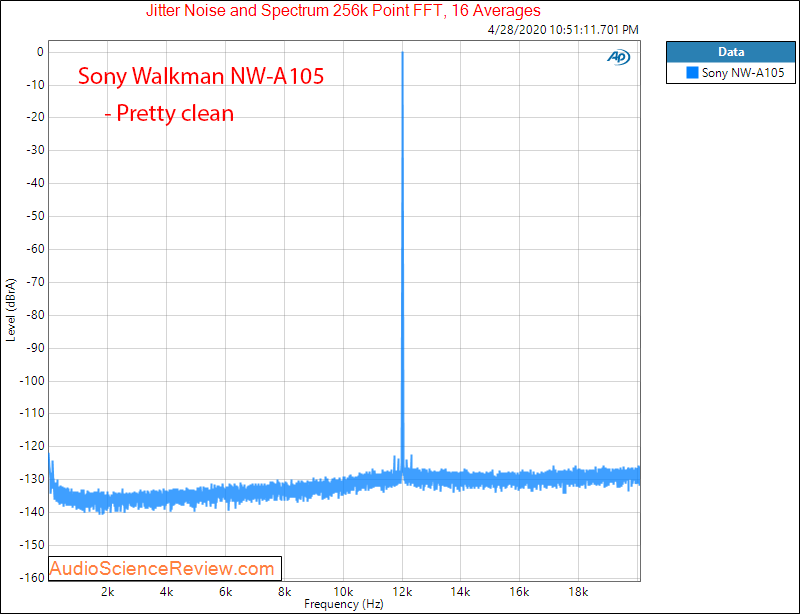Image resolution: width=800 pixels, height=614 pixels.
Task: Click the -60 level tick label
Action: [x=35, y=249]
